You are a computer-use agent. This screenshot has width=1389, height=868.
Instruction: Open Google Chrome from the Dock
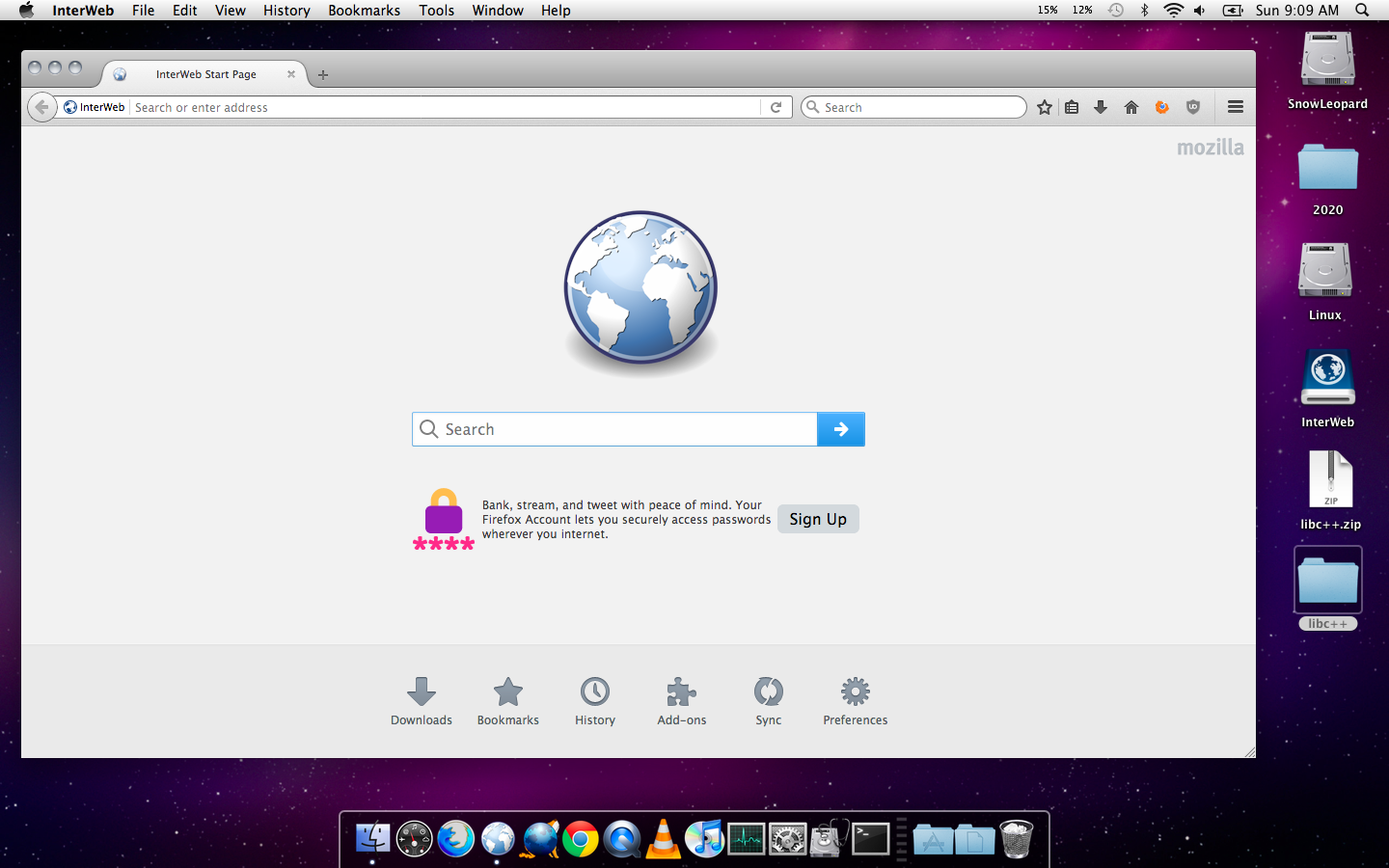click(x=581, y=839)
